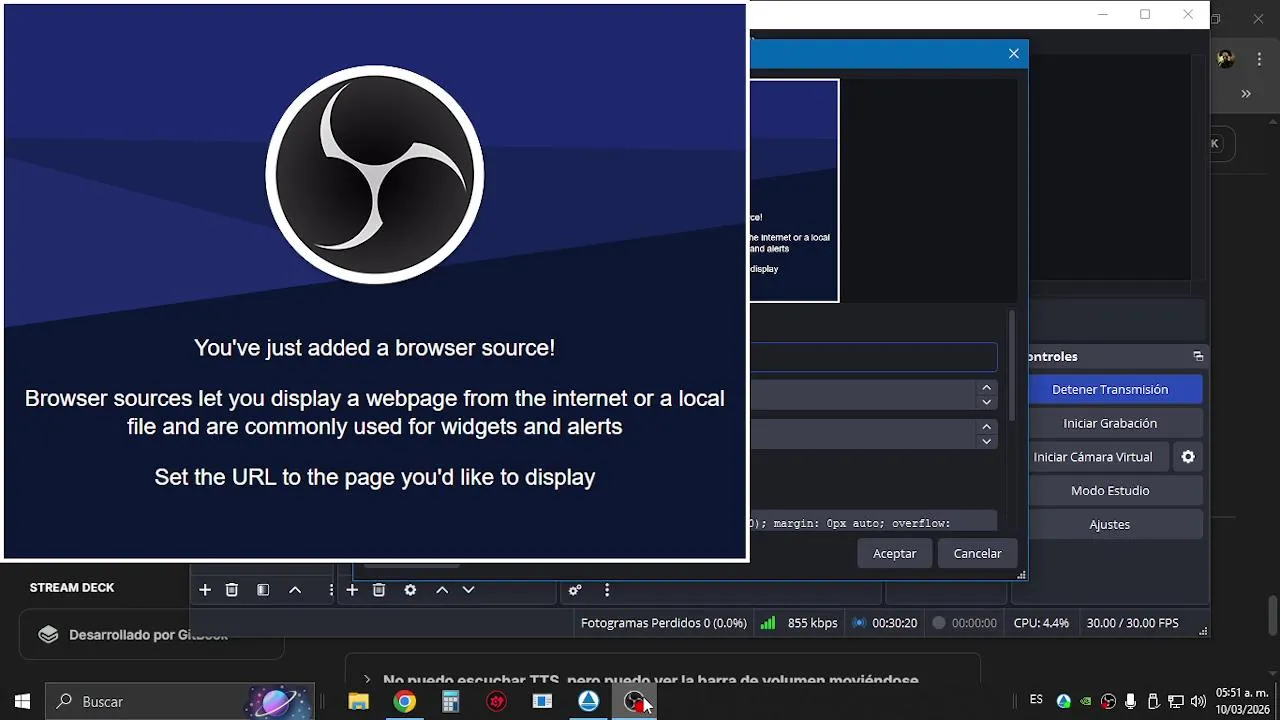Open source properties gear icon
Image resolution: width=1280 pixels, height=720 pixels.
(x=410, y=590)
